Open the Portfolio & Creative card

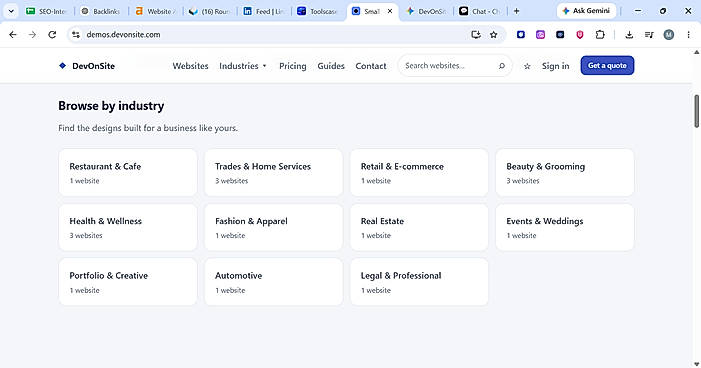(x=128, y=282)
